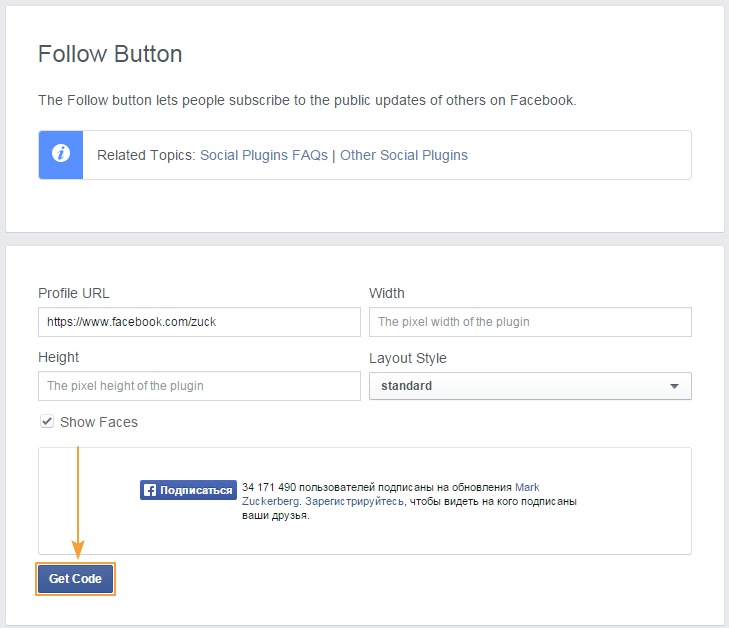
Task: Click the Facebook logo in Подписаться button
Action: point(150,490)
